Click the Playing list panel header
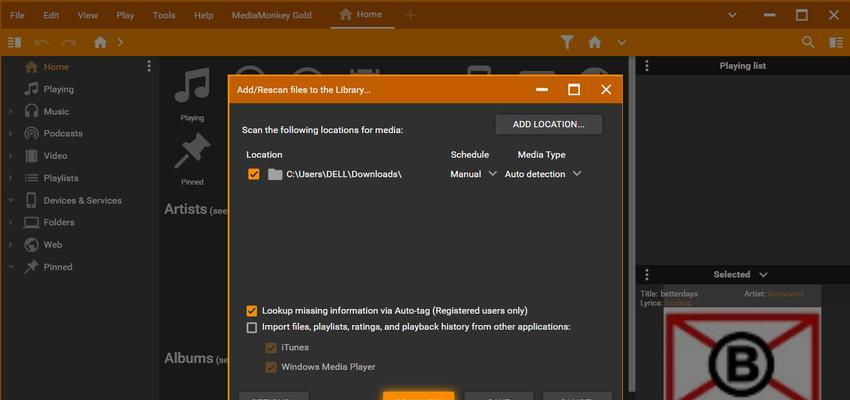 (x=742, y=66)
